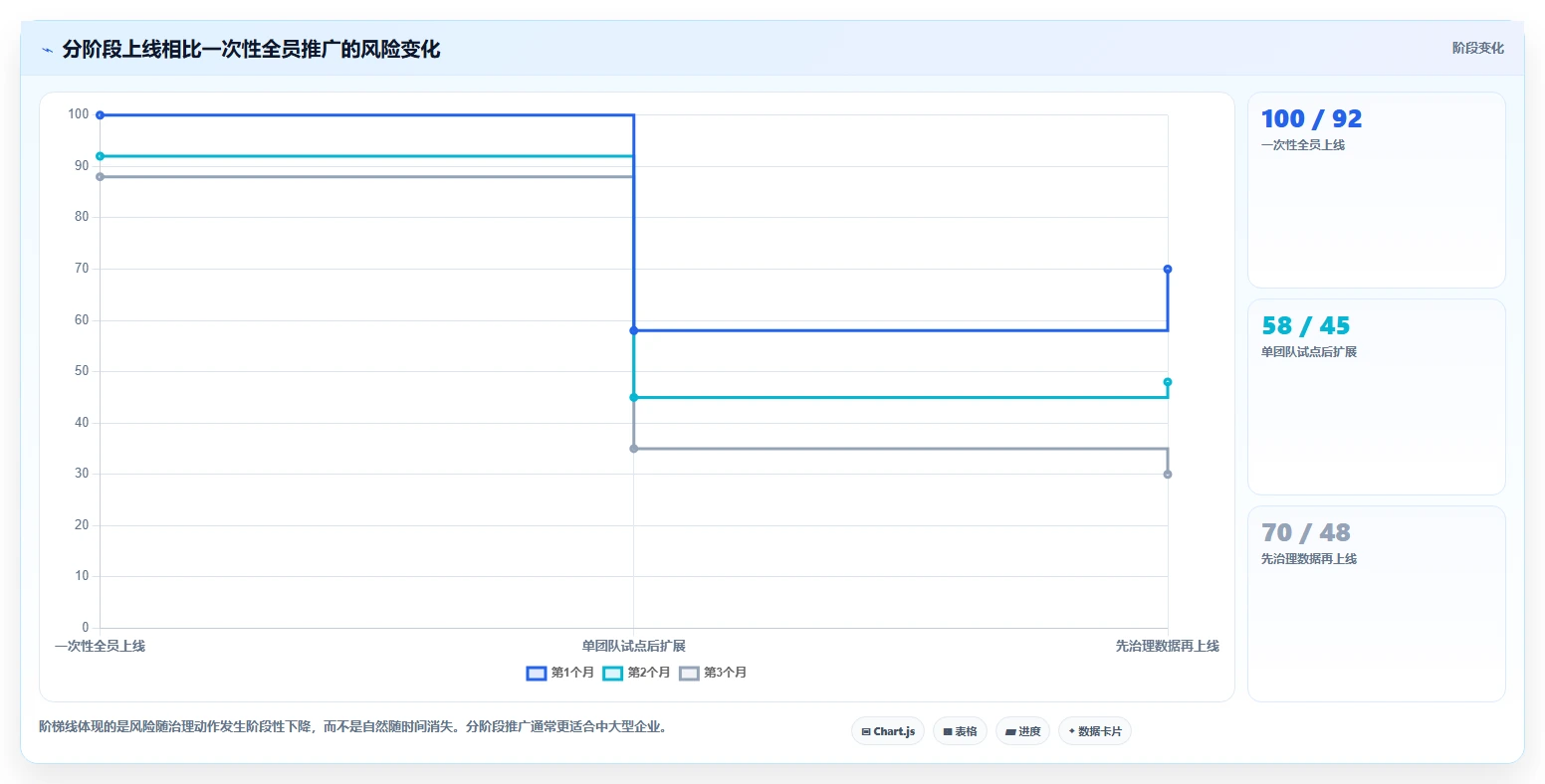Select the 数据卡片 tag chip

pos(1095,731)
